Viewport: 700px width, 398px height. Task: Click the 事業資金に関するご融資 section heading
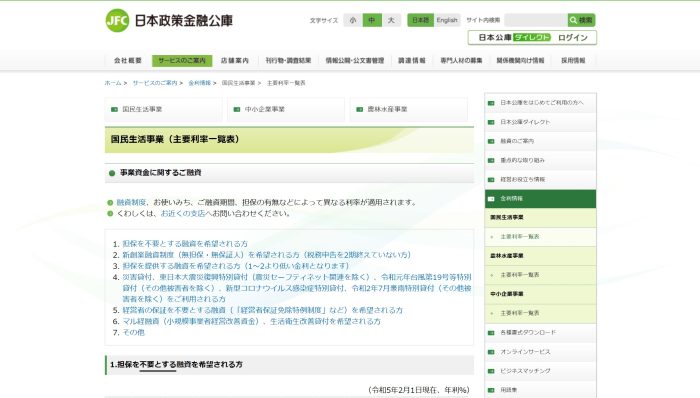coord(160,173)
